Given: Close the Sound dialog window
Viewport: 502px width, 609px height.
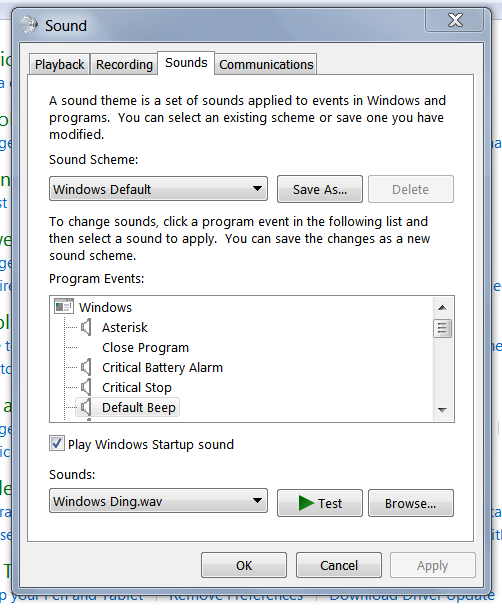Looking at the screenshot, I should 455,20.
